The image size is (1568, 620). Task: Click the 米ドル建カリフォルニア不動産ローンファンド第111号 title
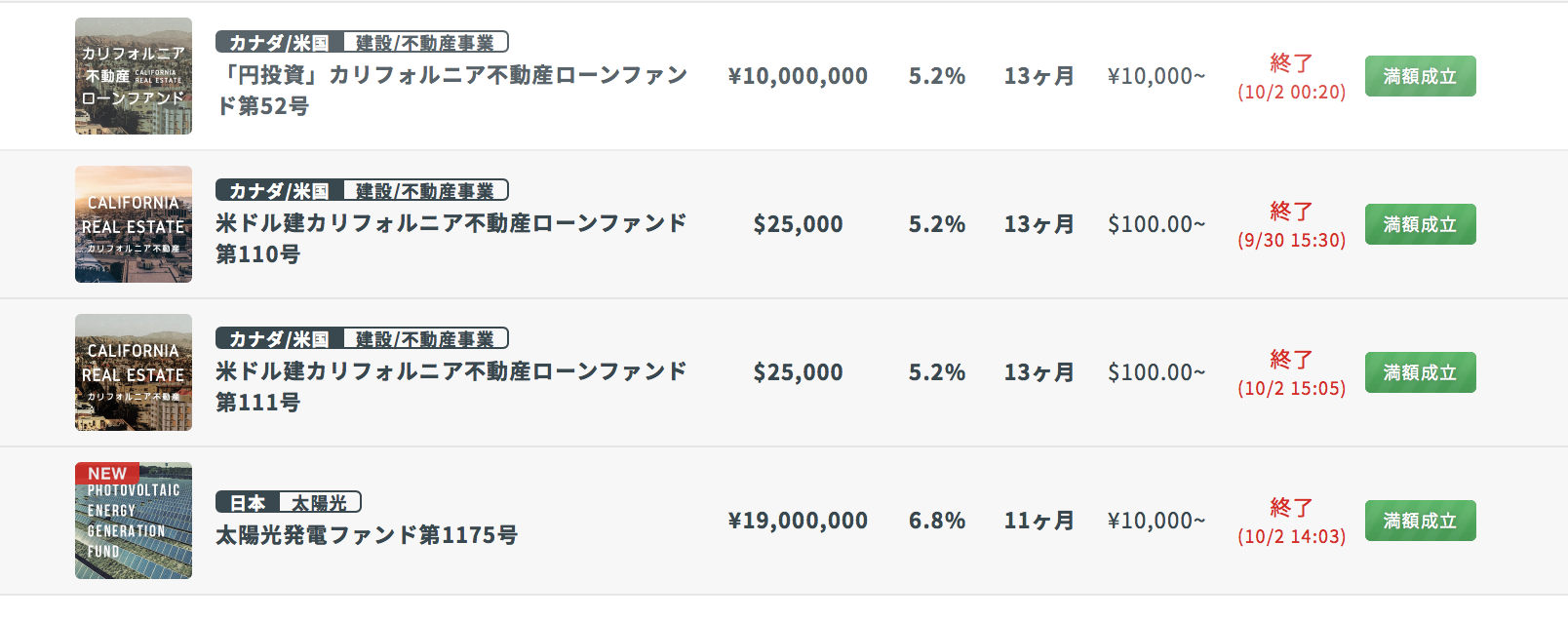[x=451, y=386]
